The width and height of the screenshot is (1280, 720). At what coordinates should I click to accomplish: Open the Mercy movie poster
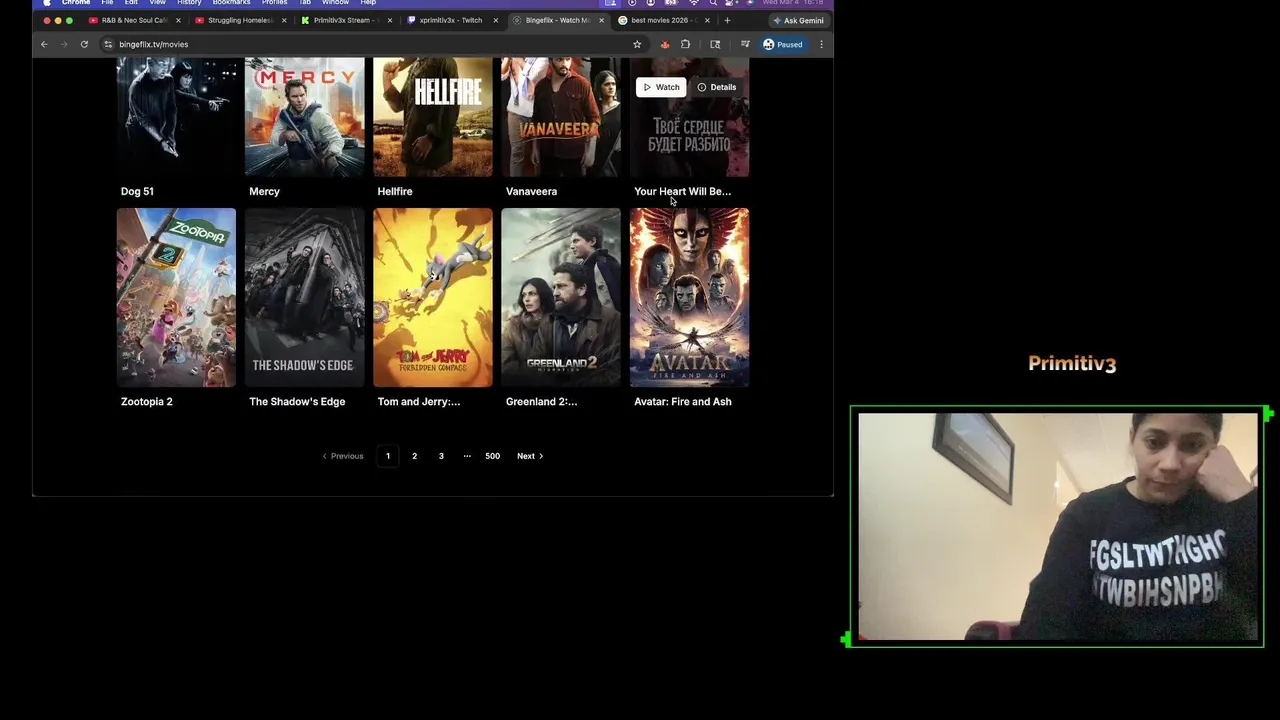click(305, 117)
